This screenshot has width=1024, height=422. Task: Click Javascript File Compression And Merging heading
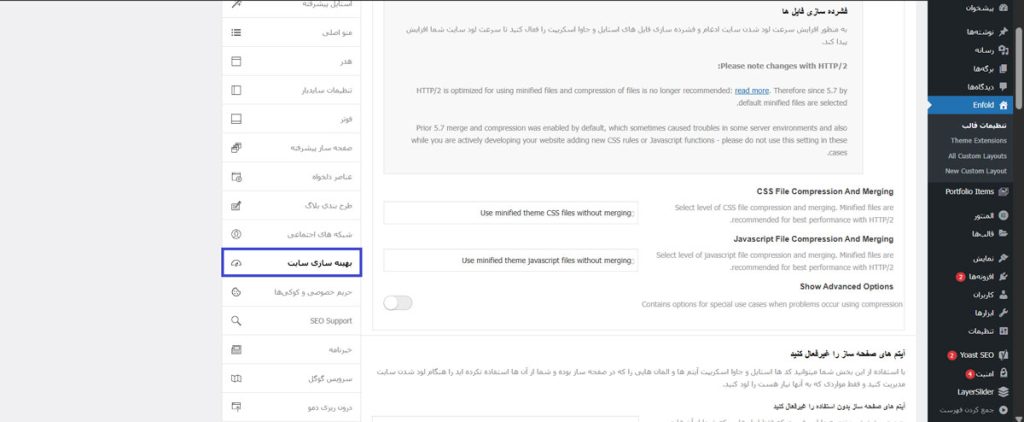pyautogui.click(x=813, y=239)
